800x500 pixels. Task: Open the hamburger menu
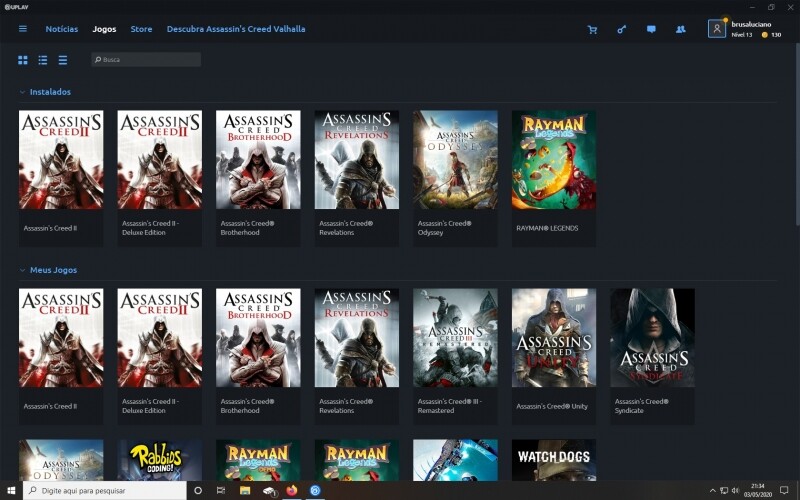pos(23,29)
